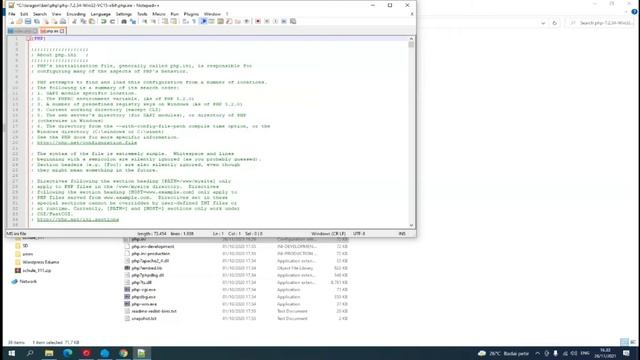Open the Plugins menu
The height and width of the screenshot is (360, 640).
(x=191, y=14)
